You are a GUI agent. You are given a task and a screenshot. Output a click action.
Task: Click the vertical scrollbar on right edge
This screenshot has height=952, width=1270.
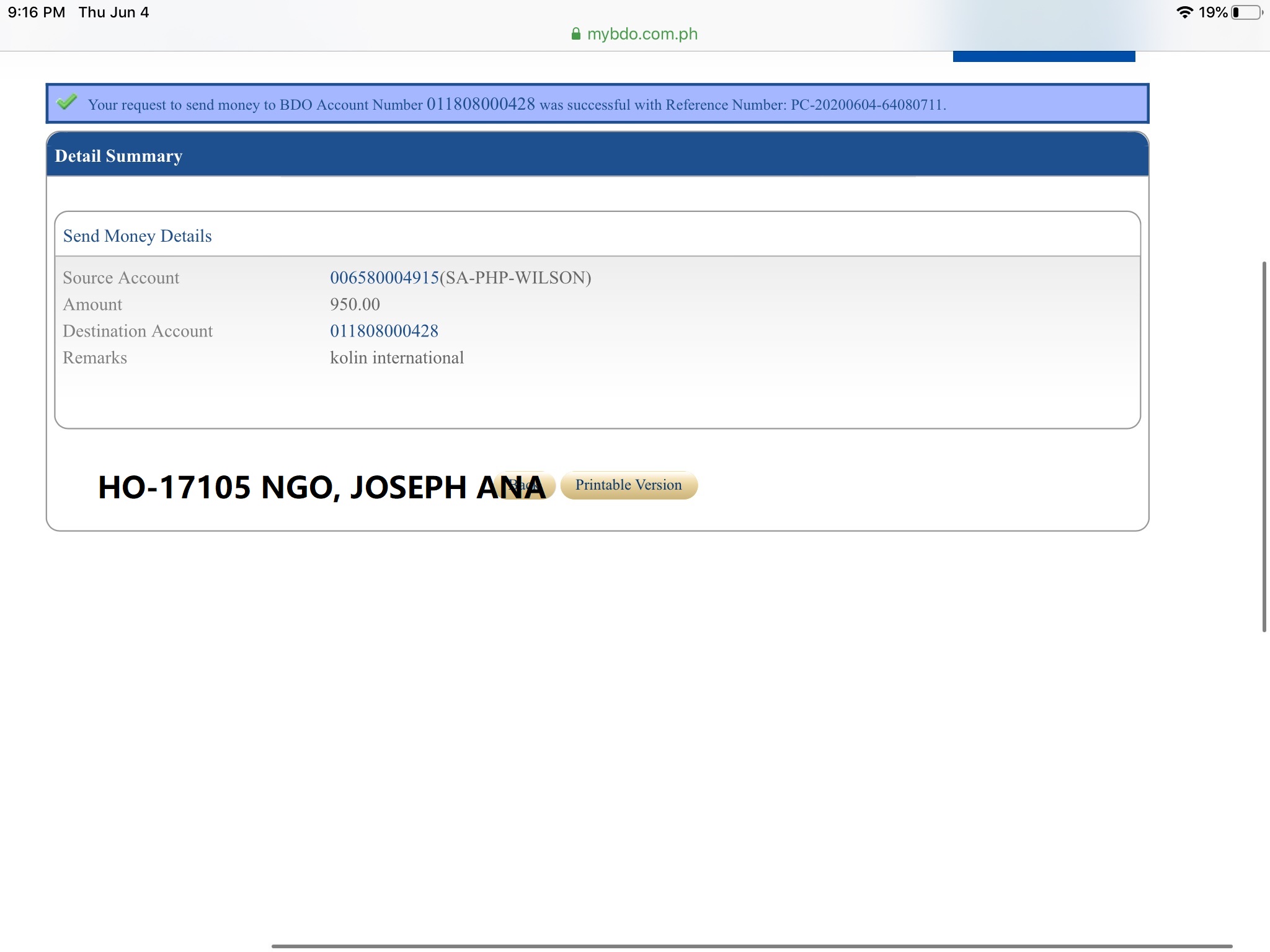[x=1264, y=446]
